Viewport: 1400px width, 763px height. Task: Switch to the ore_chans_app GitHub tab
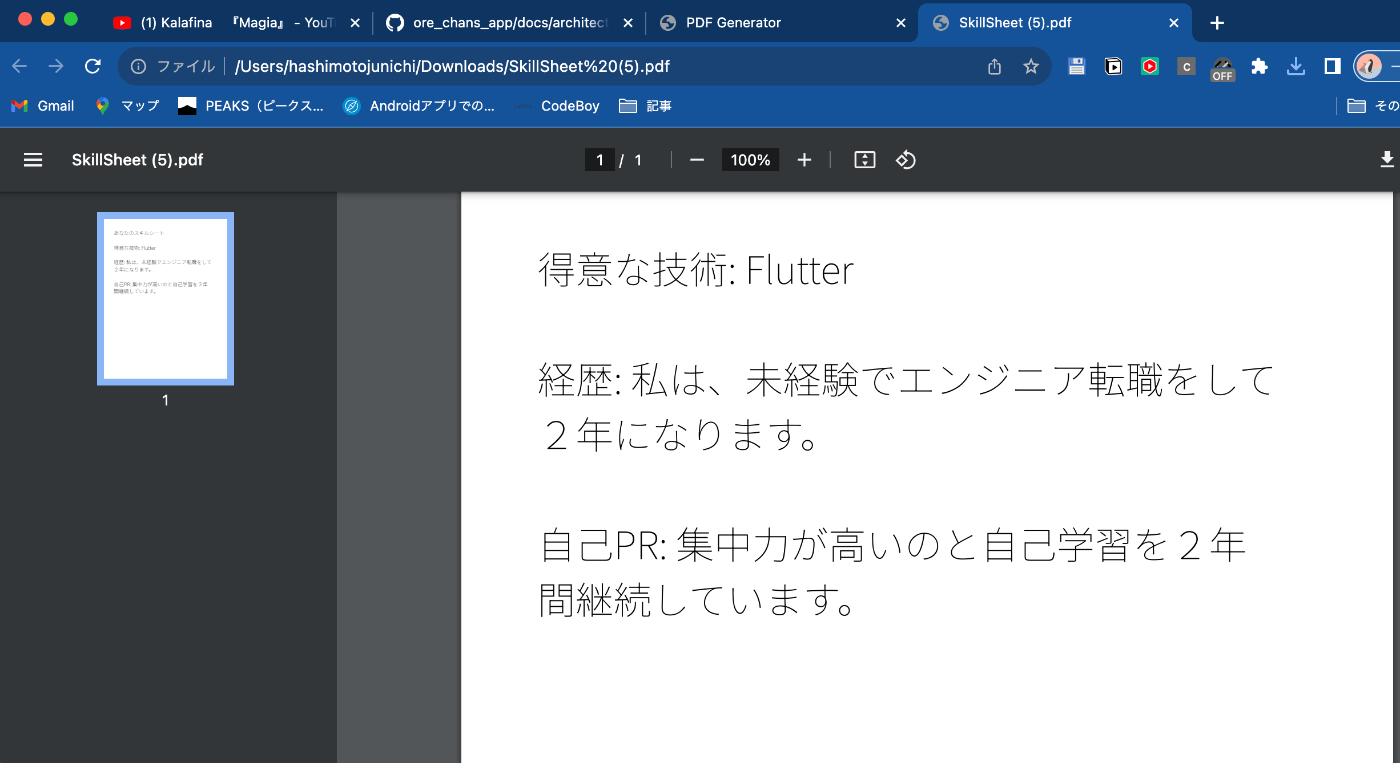pyautogui.click(x=508, y=22)
